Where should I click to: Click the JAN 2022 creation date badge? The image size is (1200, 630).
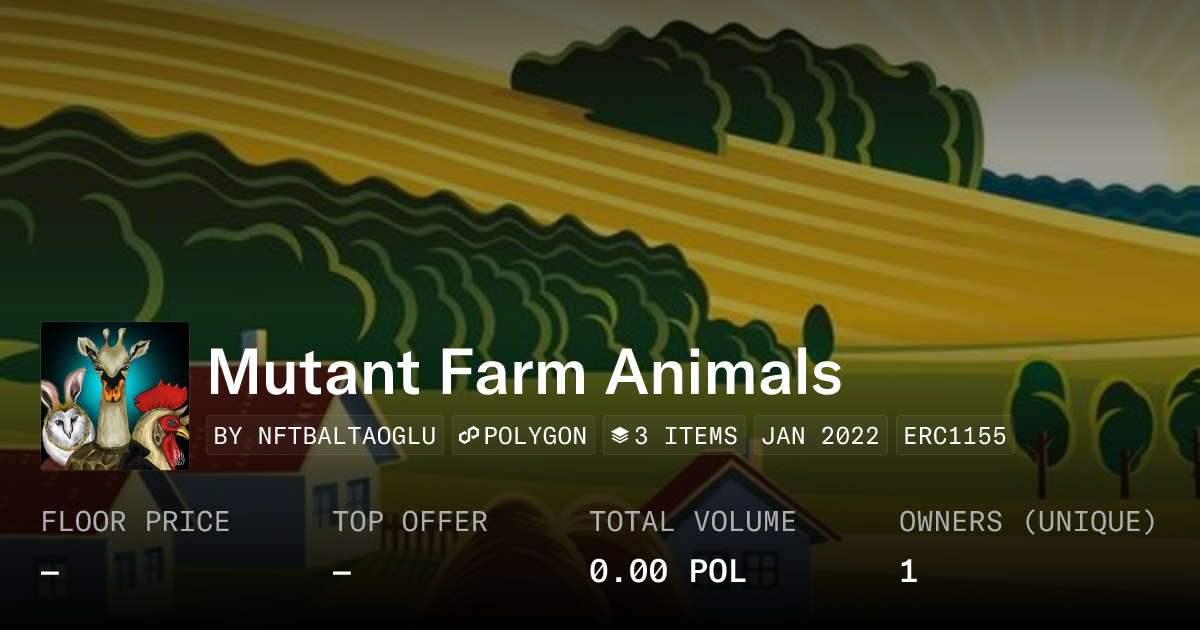(820, 436)
